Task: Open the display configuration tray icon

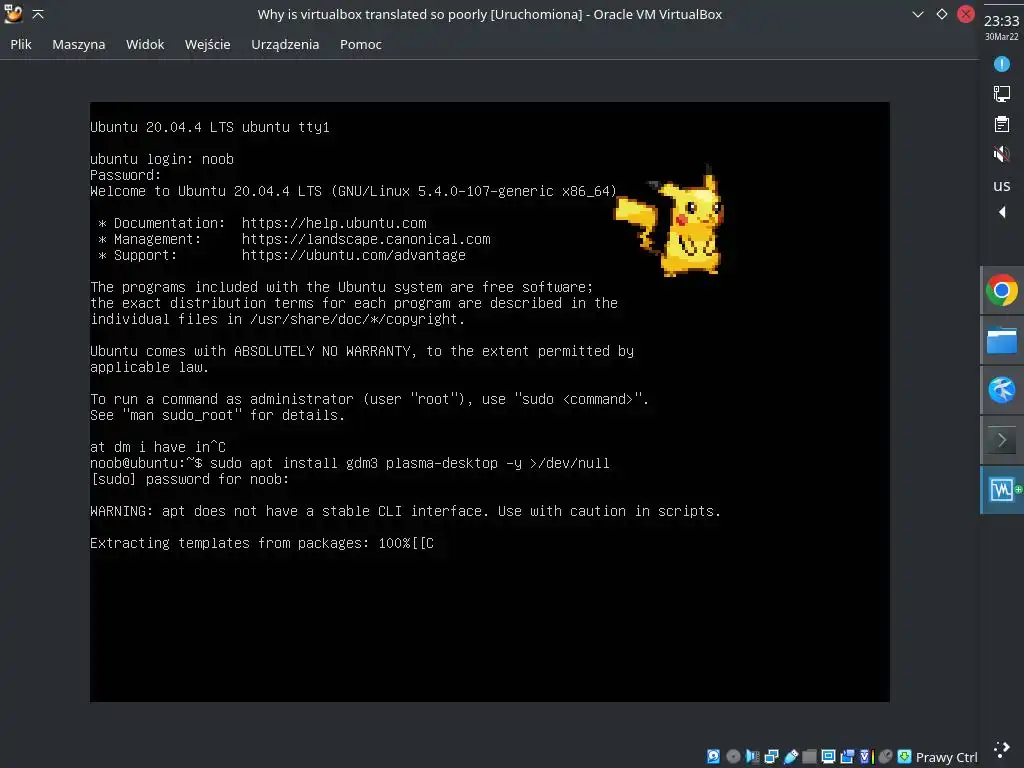Action: tap(1001, 94)
